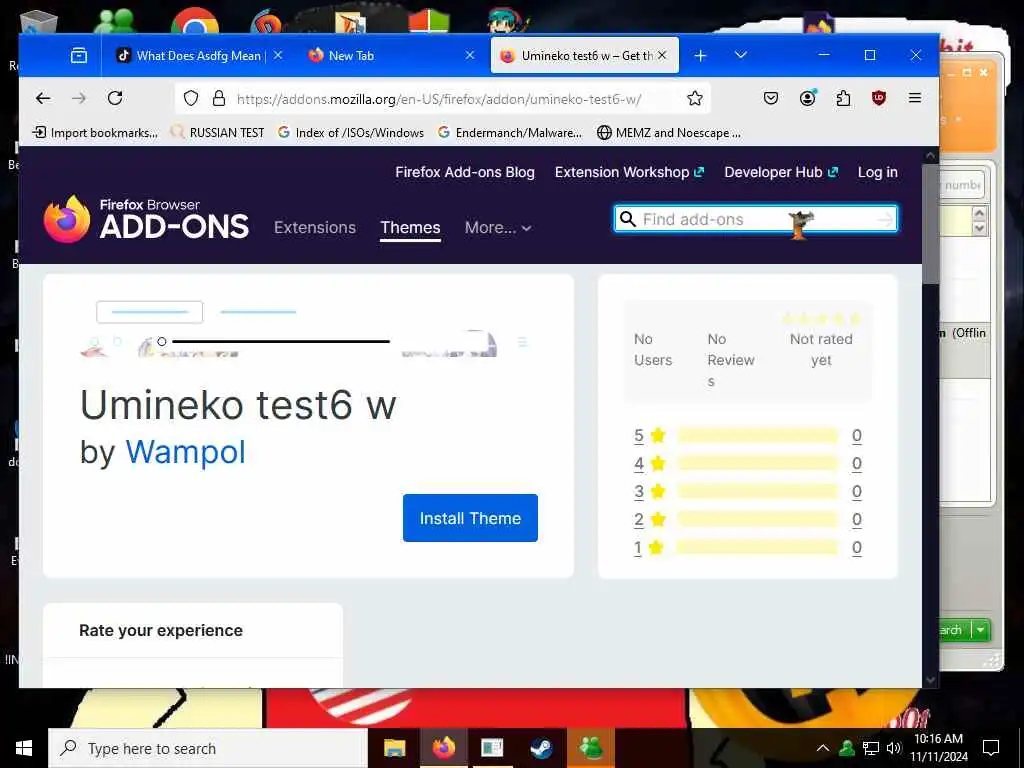
Task: Open Extension Workshop link
Action: pyautogui.click(x=629, y=172)
